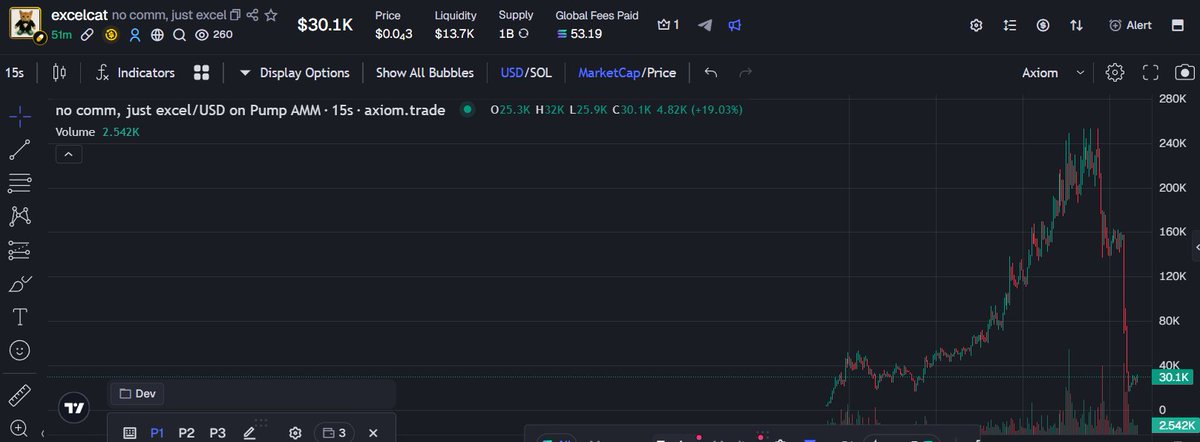Select the crosshair cursor tool
This screenshot has width=1200, height=442.
19,116
